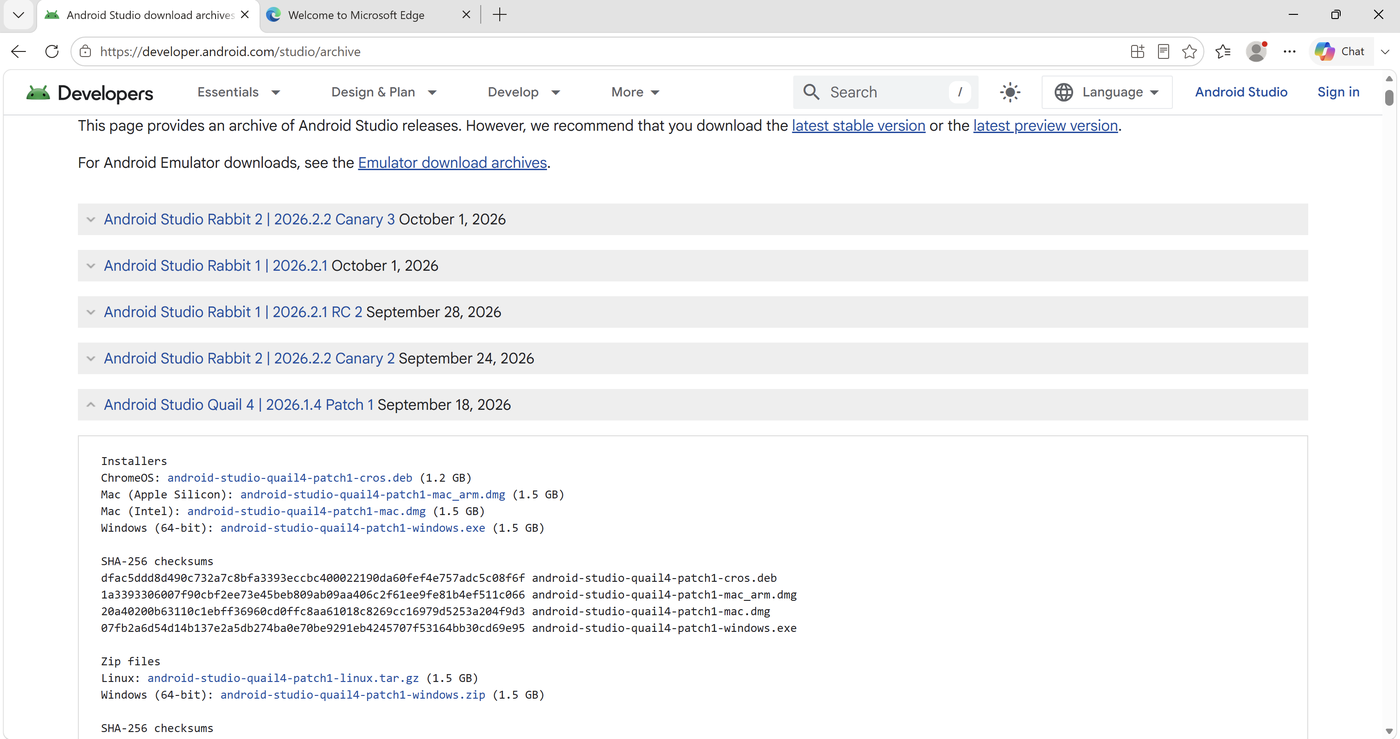Open the Favorites list icon

1223,51
